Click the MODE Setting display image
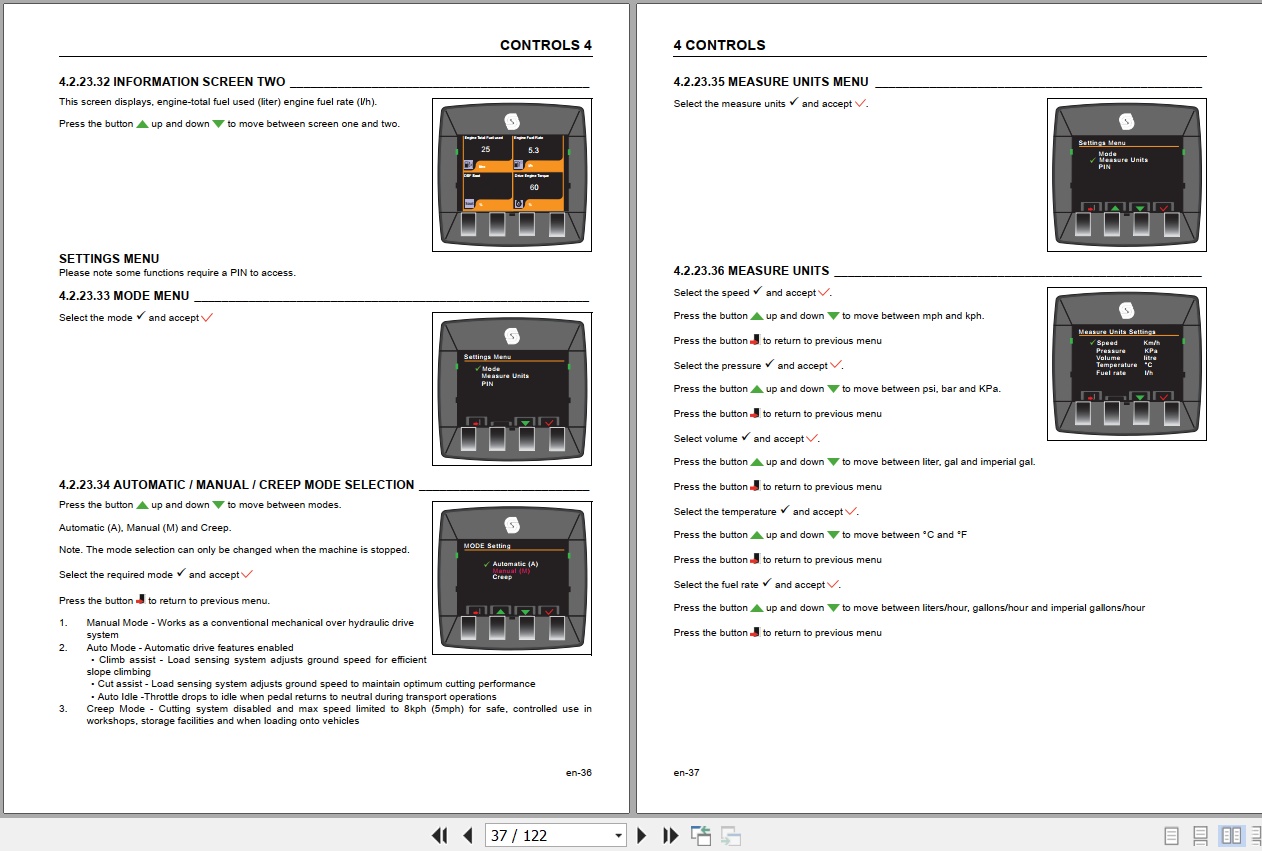Image resolution: width=1262 pixels, height=851 pixels. (x=512, y=577)
